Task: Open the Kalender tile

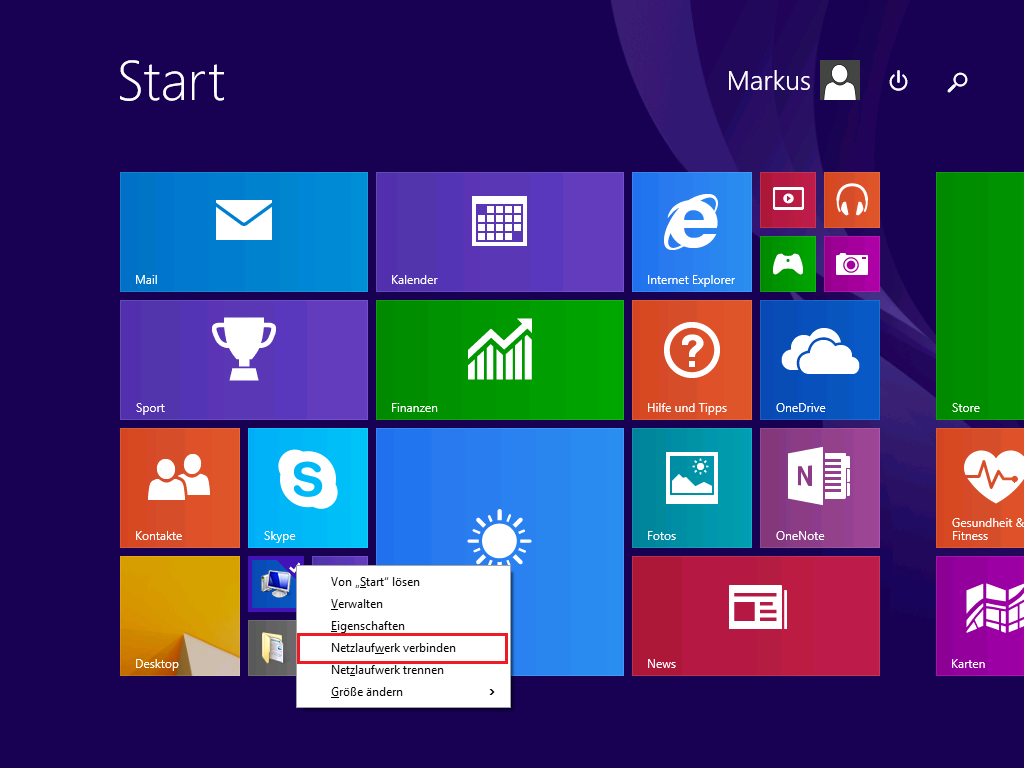Action: pos(500,232)
